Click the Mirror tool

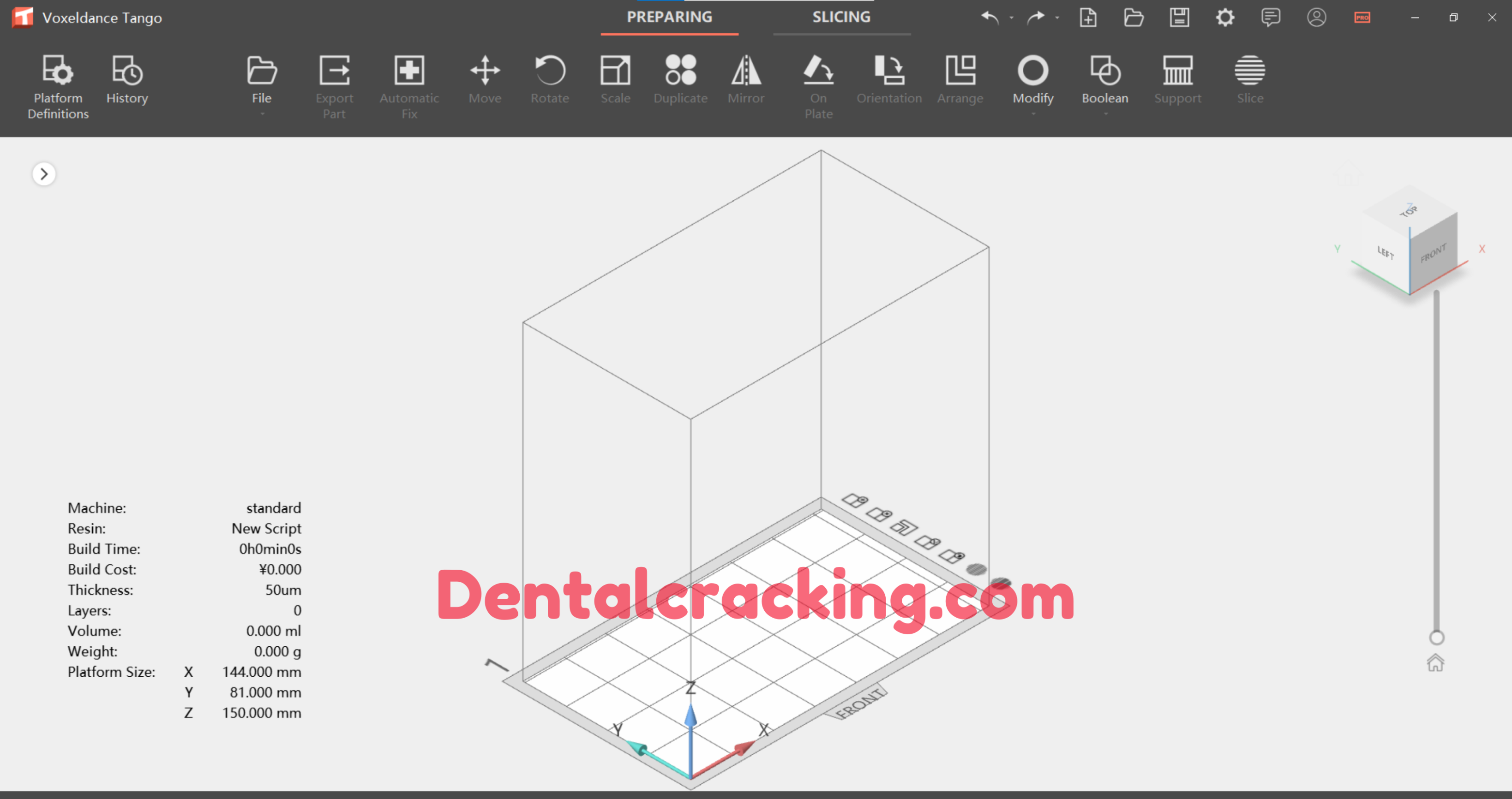coord(746,80)
